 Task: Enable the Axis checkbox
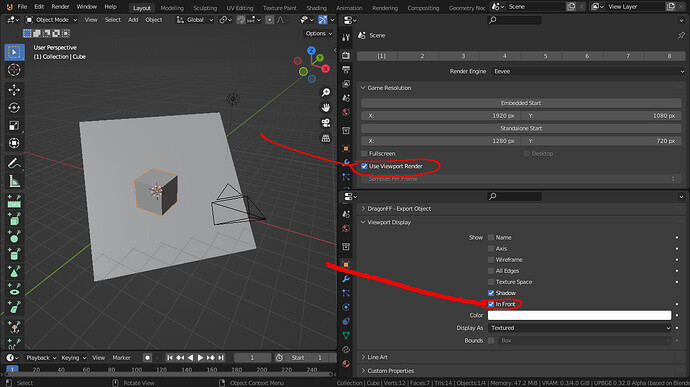pyautogui.click(x=491, y=249)
